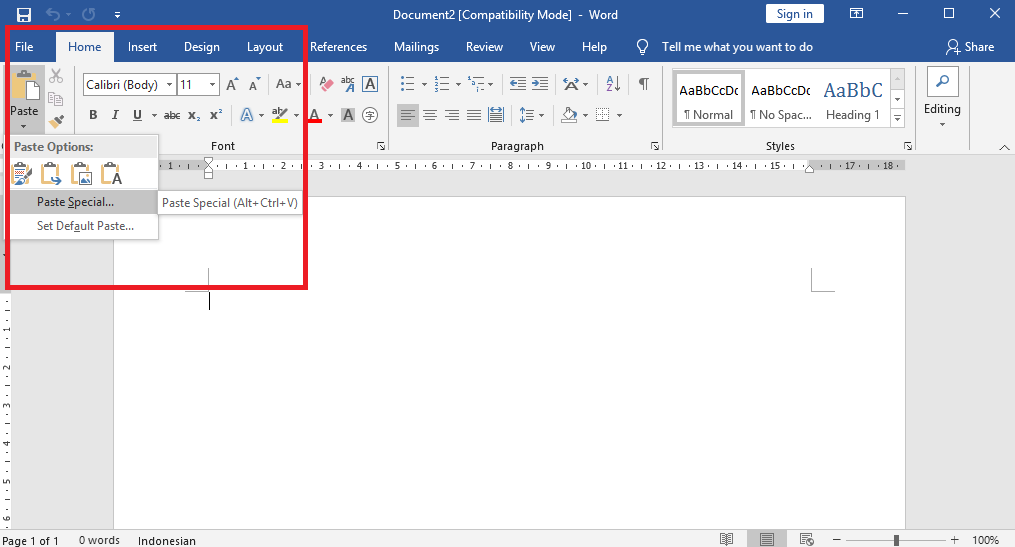Image resolution: width=1015 pixels, height=547 pixels.
Task: Click the Text Effects and Typography icon
Action: point(247,115)
